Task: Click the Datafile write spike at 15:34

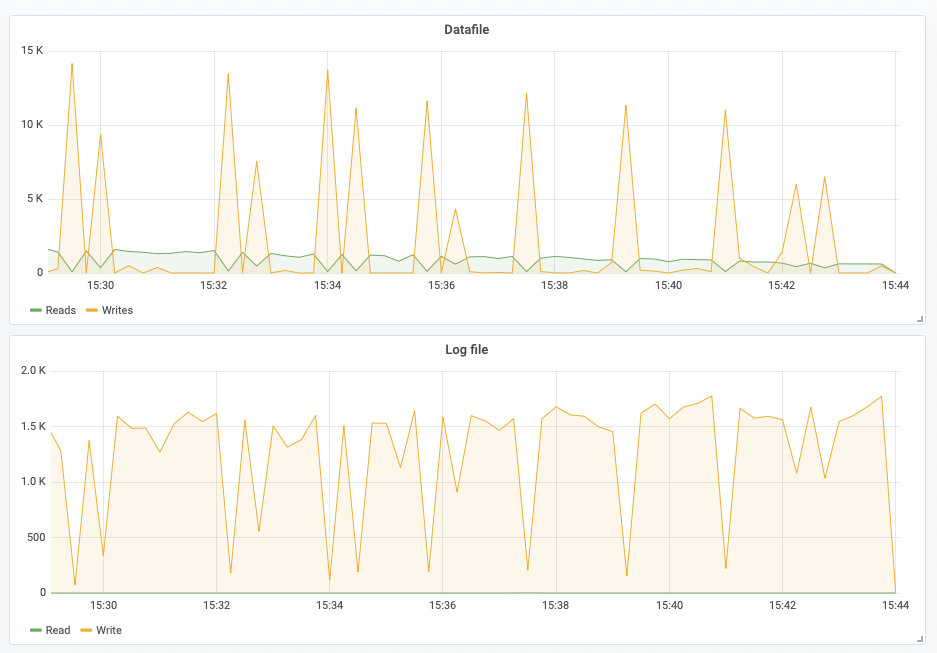Action: pyautogui.click(x=327, y=71)
